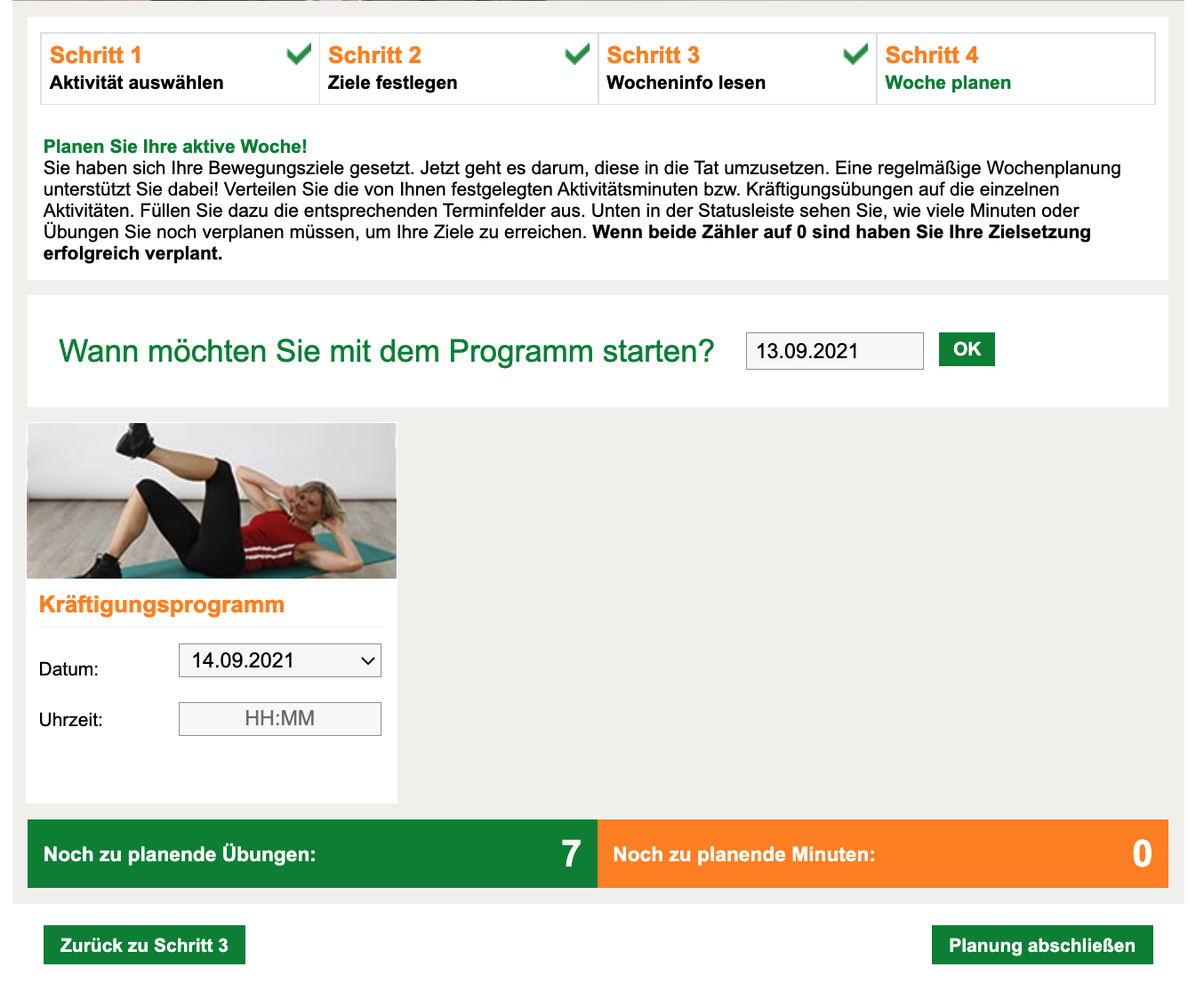The width and height of the screenshot is (1204, 983).
Task: Click the Noch zu planende Minuten counter
Action: (x=883, y=853)
